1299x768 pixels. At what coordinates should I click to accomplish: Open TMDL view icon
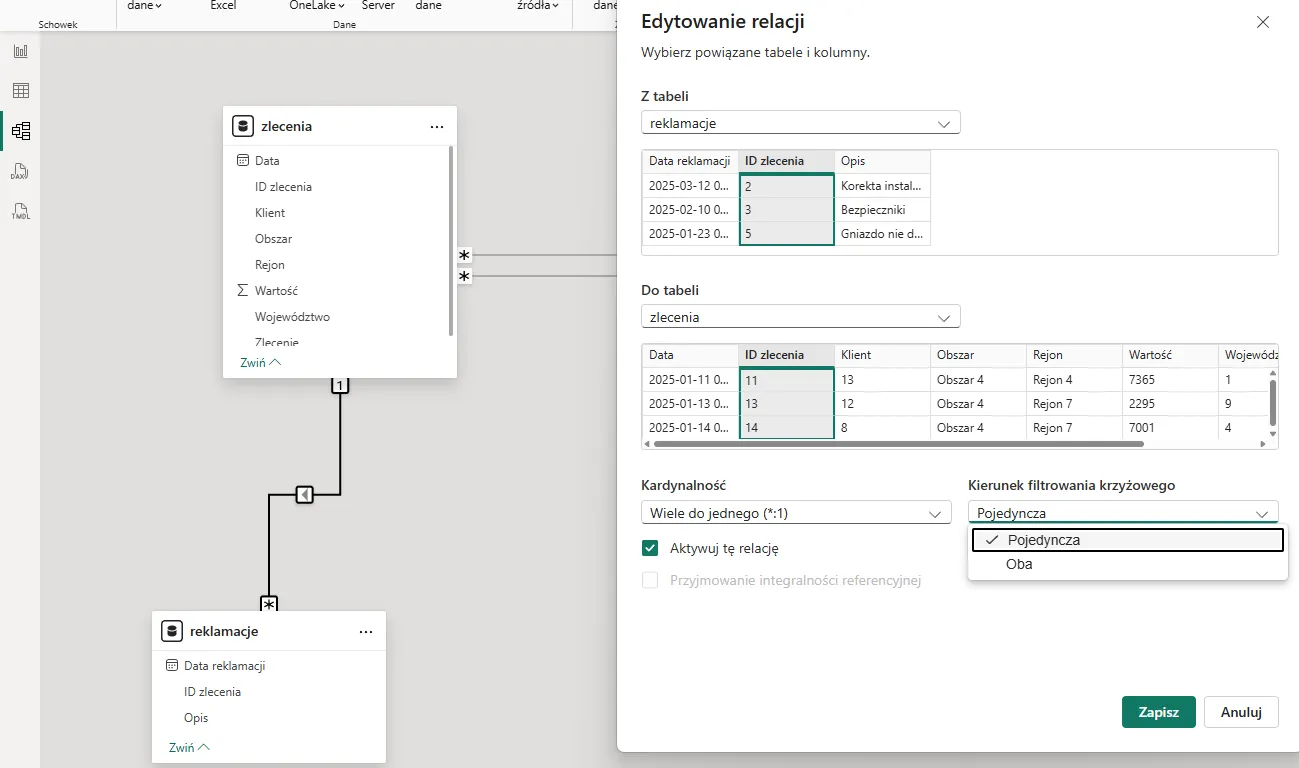[x=20, y=212]
